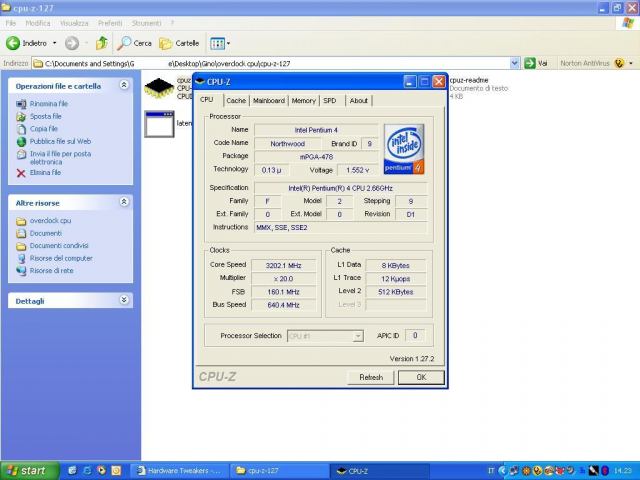
Task: Click the Refresh button in CPU-Z
Action: (x=371, y=377)
